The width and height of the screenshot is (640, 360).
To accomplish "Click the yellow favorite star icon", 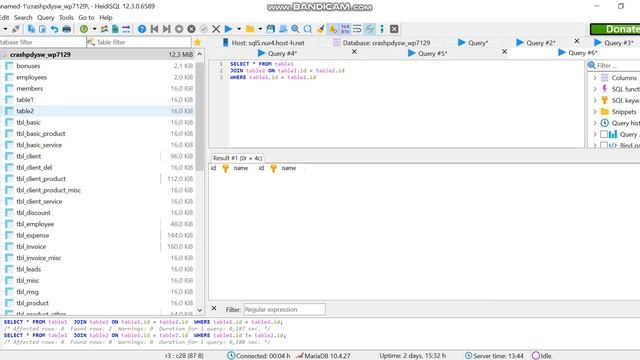I will point(198,42).
